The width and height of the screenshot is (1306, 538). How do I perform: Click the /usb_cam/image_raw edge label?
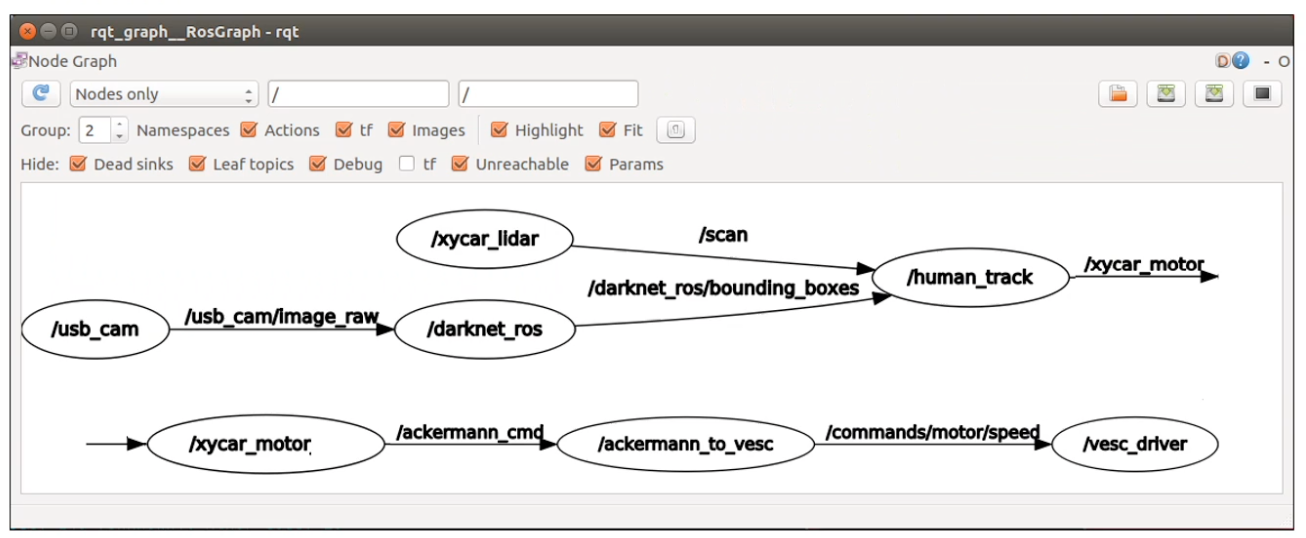[282, 317]
